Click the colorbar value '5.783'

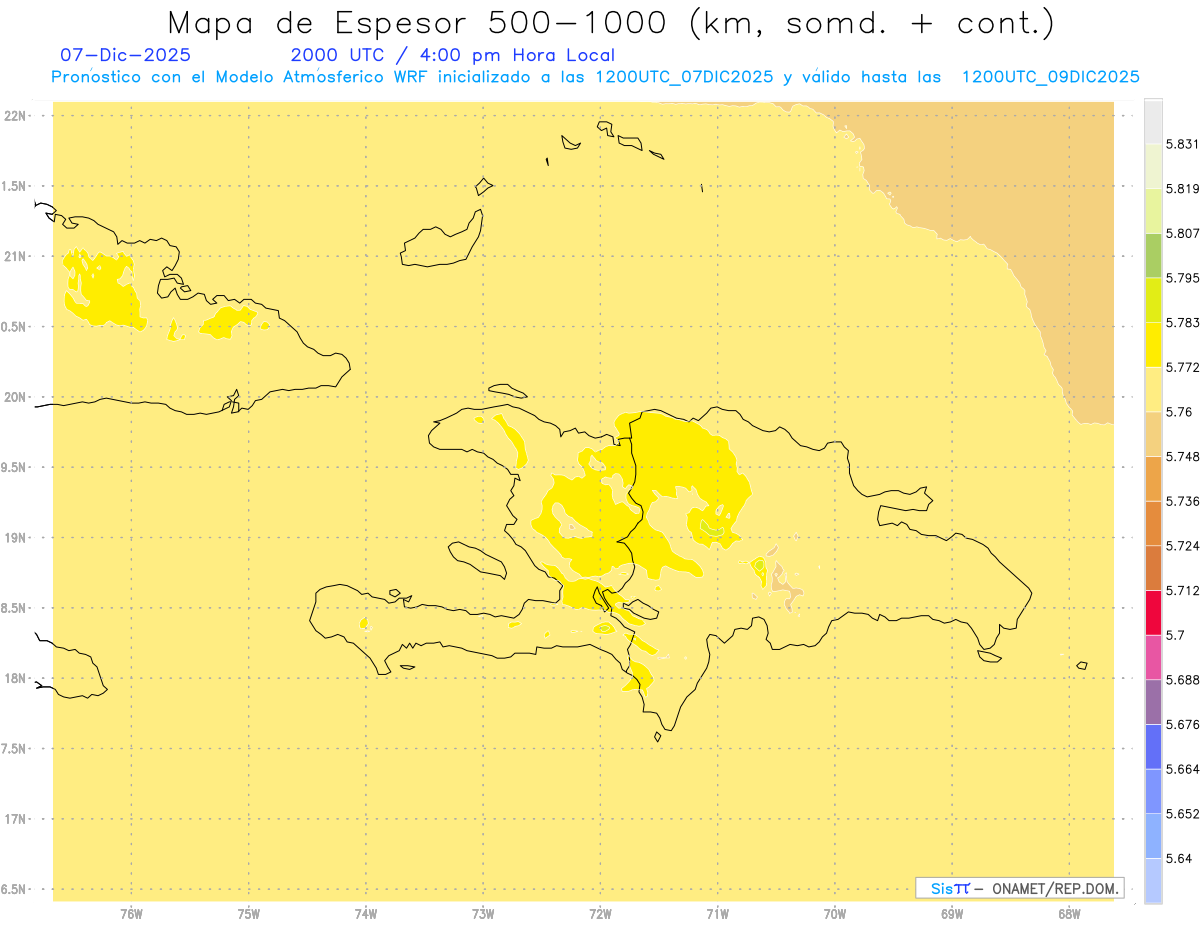tap(1182, 323)
